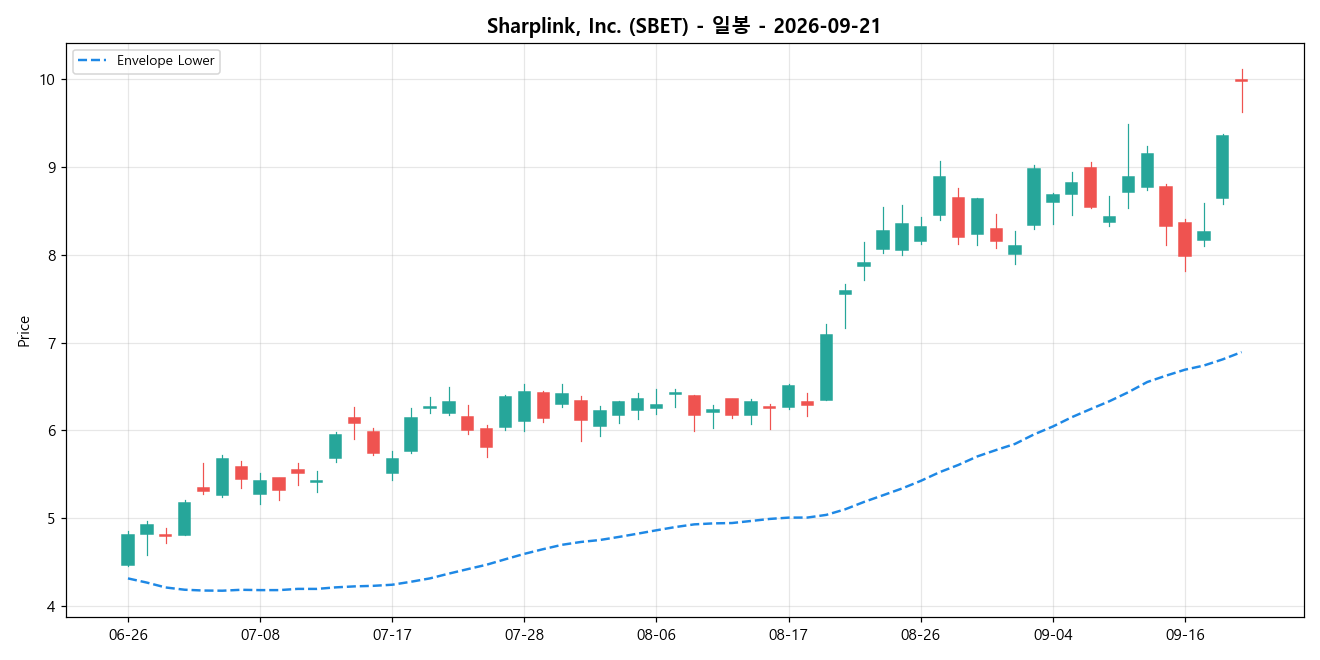Click the first green candle on 06-26
The image size is (1320, 660).
pyautogui.click(x=128, y=550)
